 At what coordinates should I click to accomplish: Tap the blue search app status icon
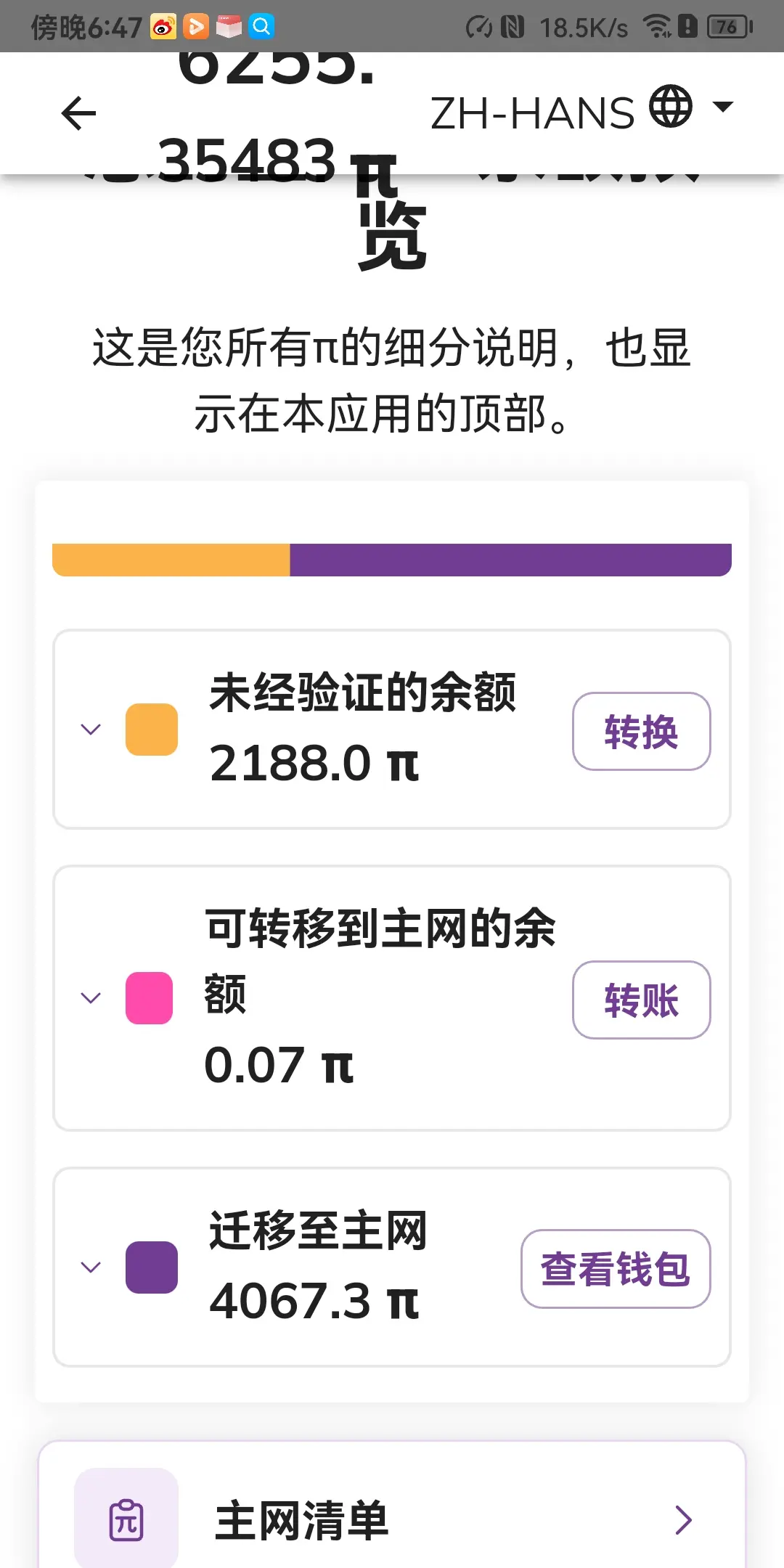[x=261, y=27]
